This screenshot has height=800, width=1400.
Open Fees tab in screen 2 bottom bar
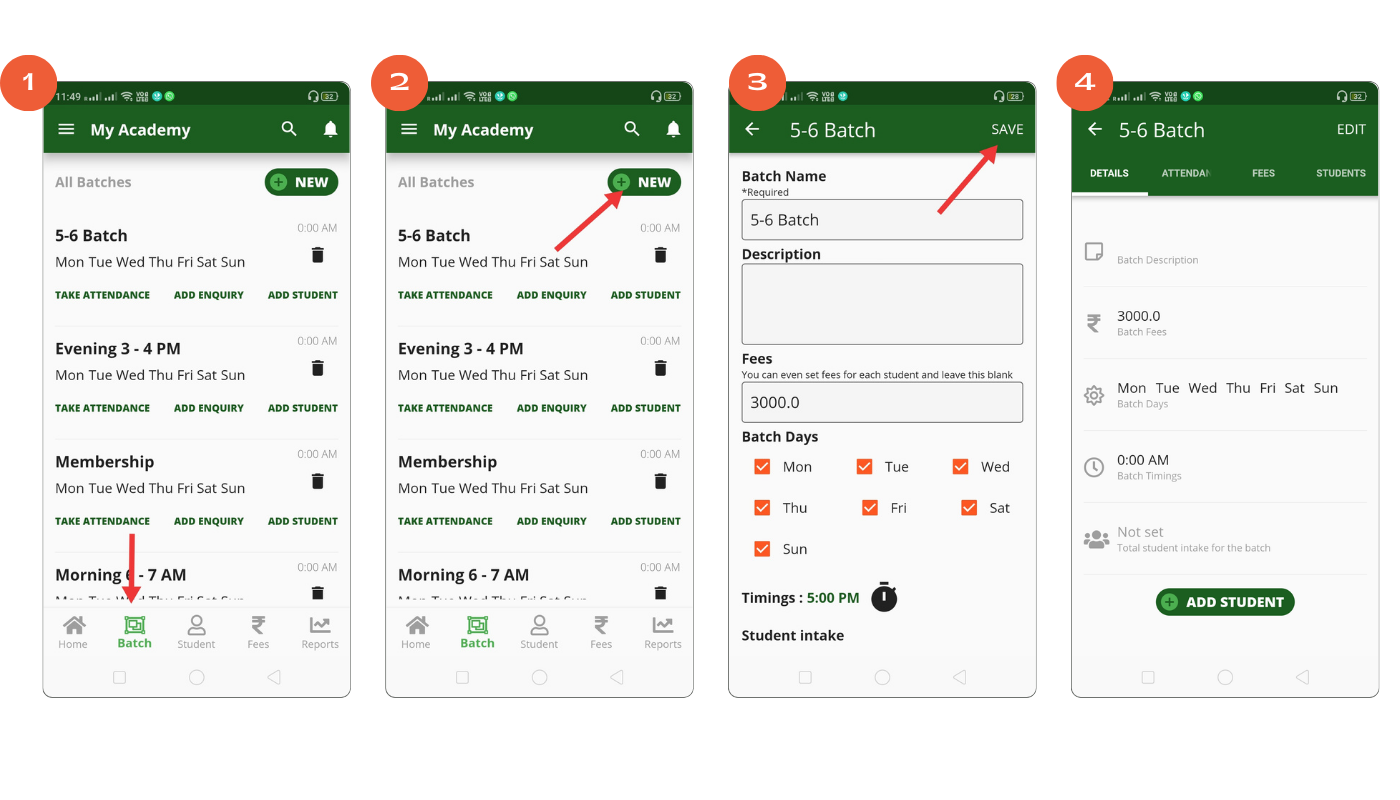coord(601,632)
